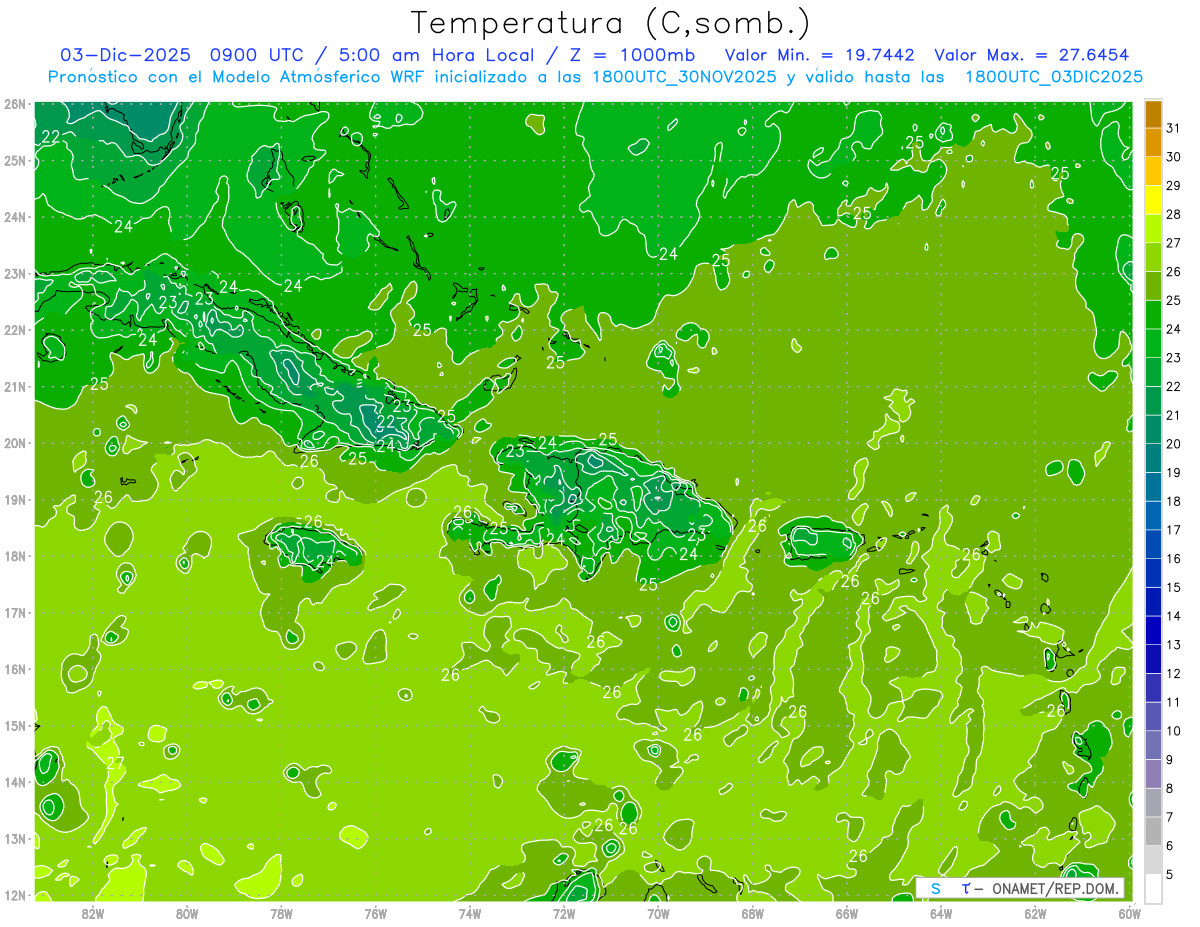This screenshot has width=1200, height=927.
Task: Click the ONAMET/REP.DOM. logo box
Action: (1020, 888)
